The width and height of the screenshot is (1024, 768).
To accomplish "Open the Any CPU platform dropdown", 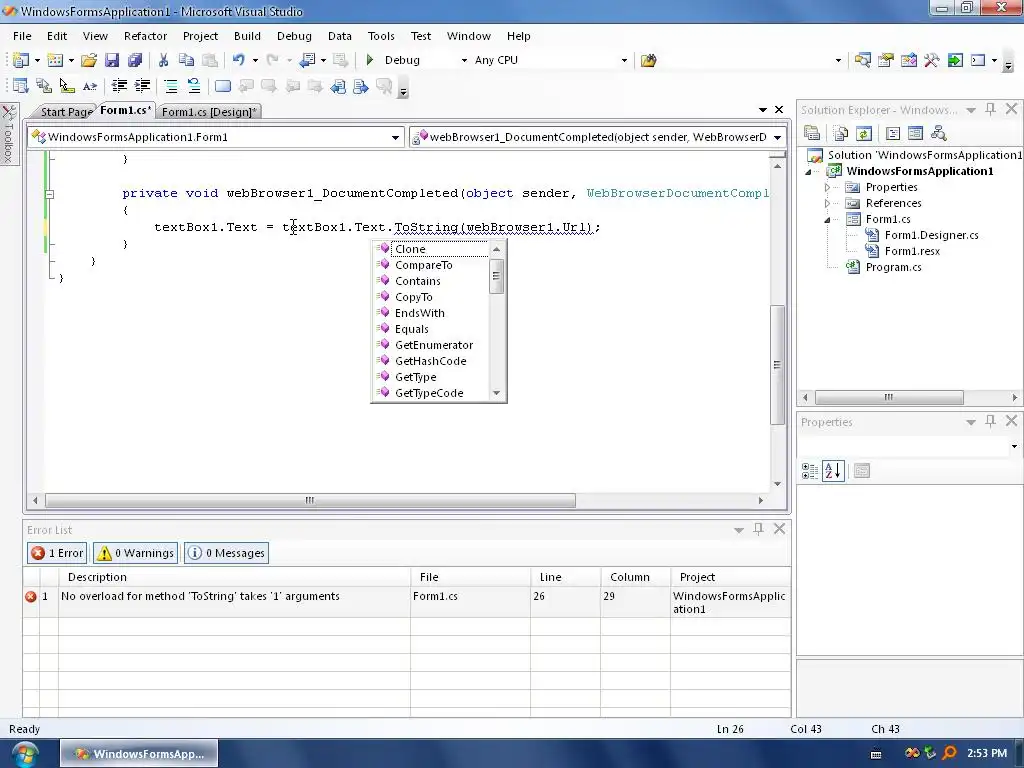I will tap(624, 61).
